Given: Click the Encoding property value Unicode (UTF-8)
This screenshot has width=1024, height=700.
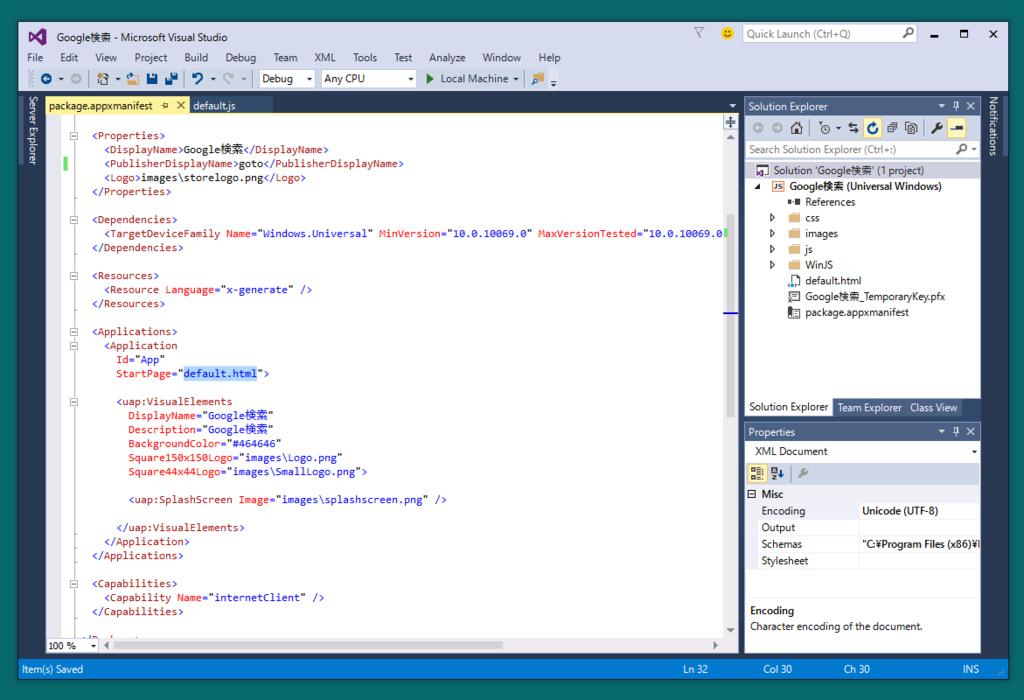Looking at the screenshot, I should [x=900, y=511].
